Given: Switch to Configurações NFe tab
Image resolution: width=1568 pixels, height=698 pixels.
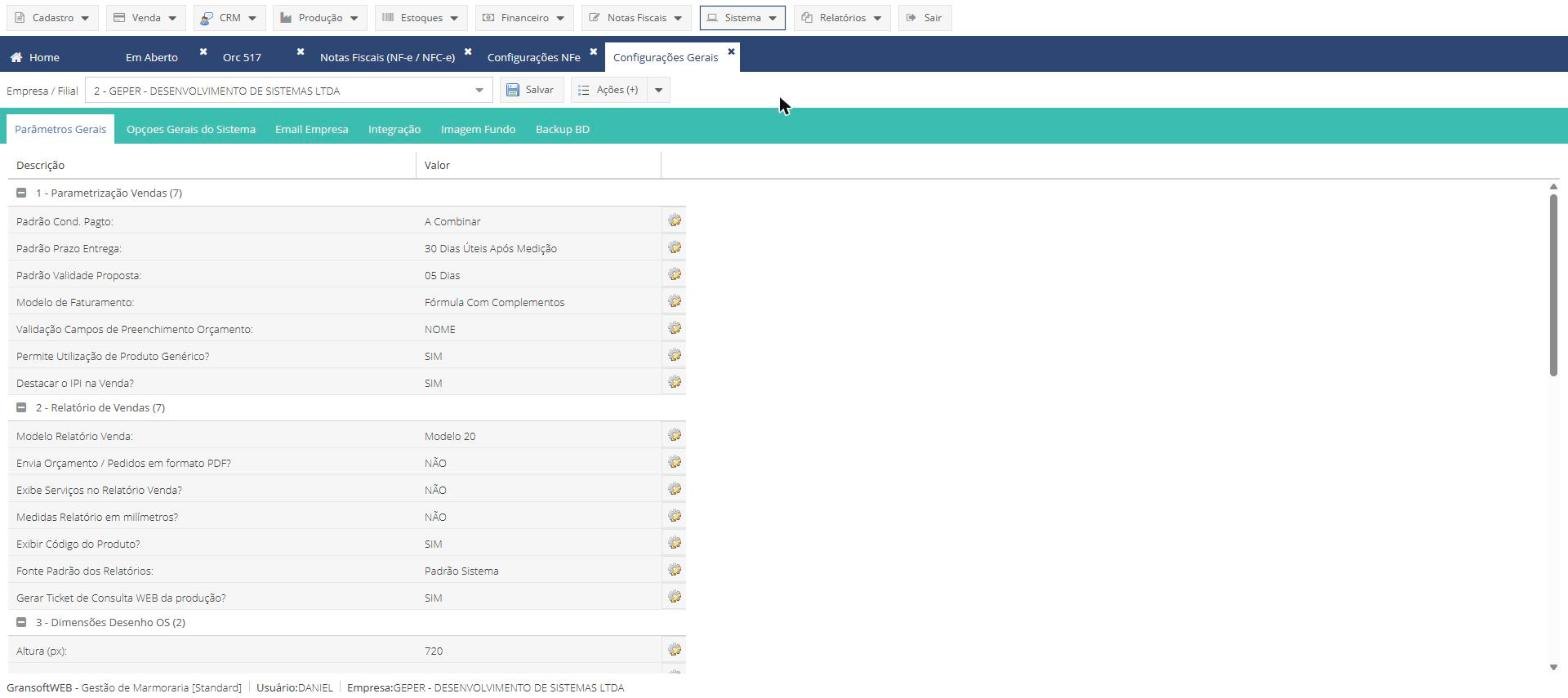Looking at the screenshot, I should pos(534,58).
